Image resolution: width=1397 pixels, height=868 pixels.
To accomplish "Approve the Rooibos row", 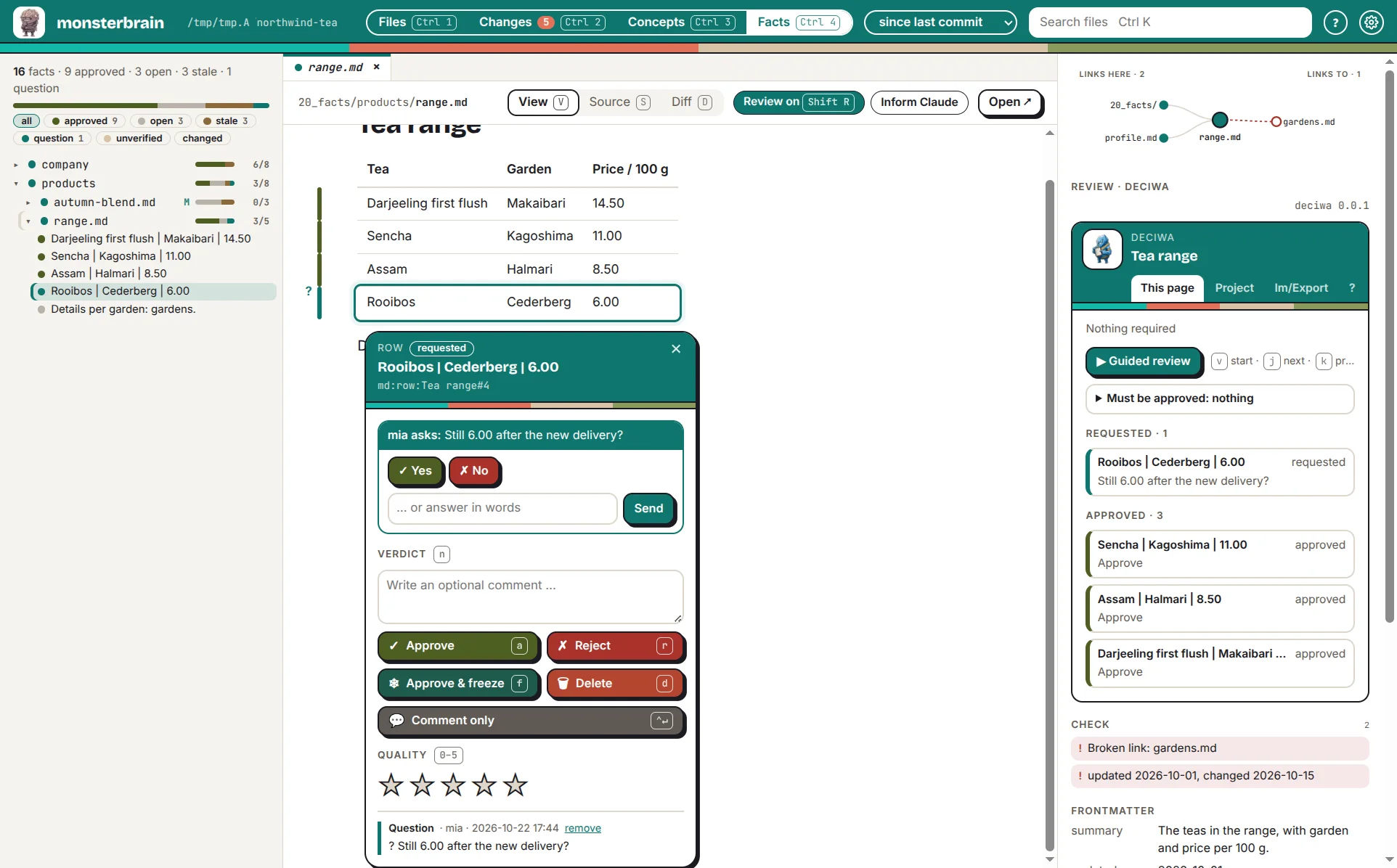I will [458, 646].
